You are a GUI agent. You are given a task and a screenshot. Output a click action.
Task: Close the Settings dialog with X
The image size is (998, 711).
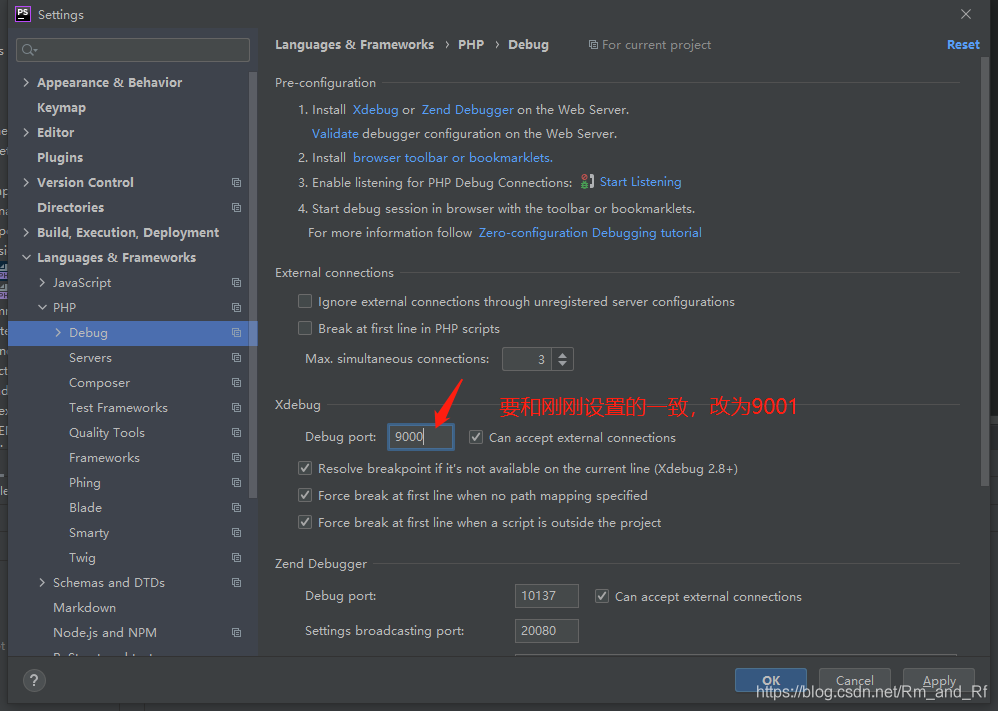(x=966, y=14)
